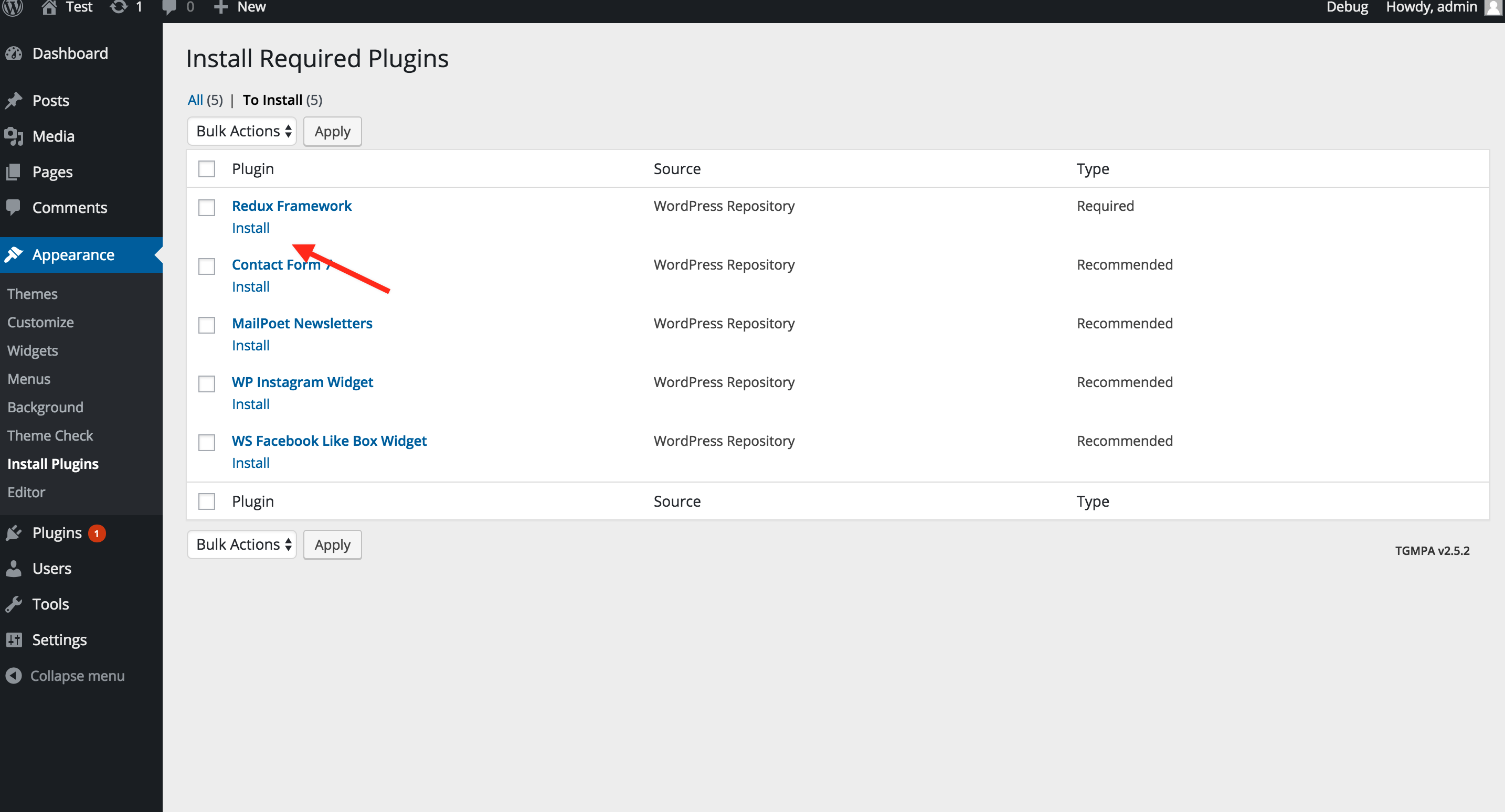The height and width of the screenshot is (812, 1505).
Task: Click the updates refresh icon in the admin bar
Action: pos(119,7)
